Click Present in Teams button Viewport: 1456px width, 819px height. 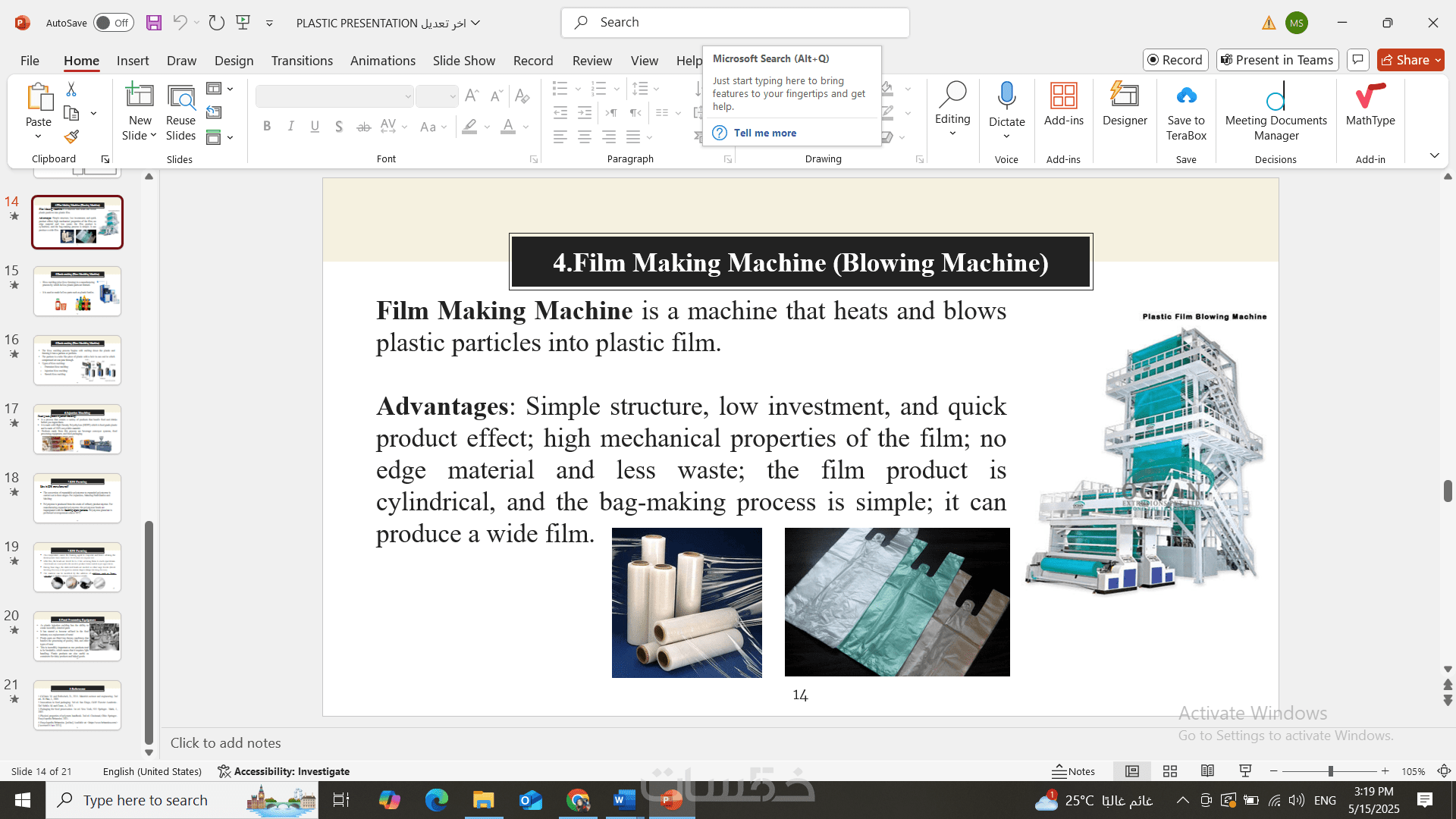[1277, 60]
